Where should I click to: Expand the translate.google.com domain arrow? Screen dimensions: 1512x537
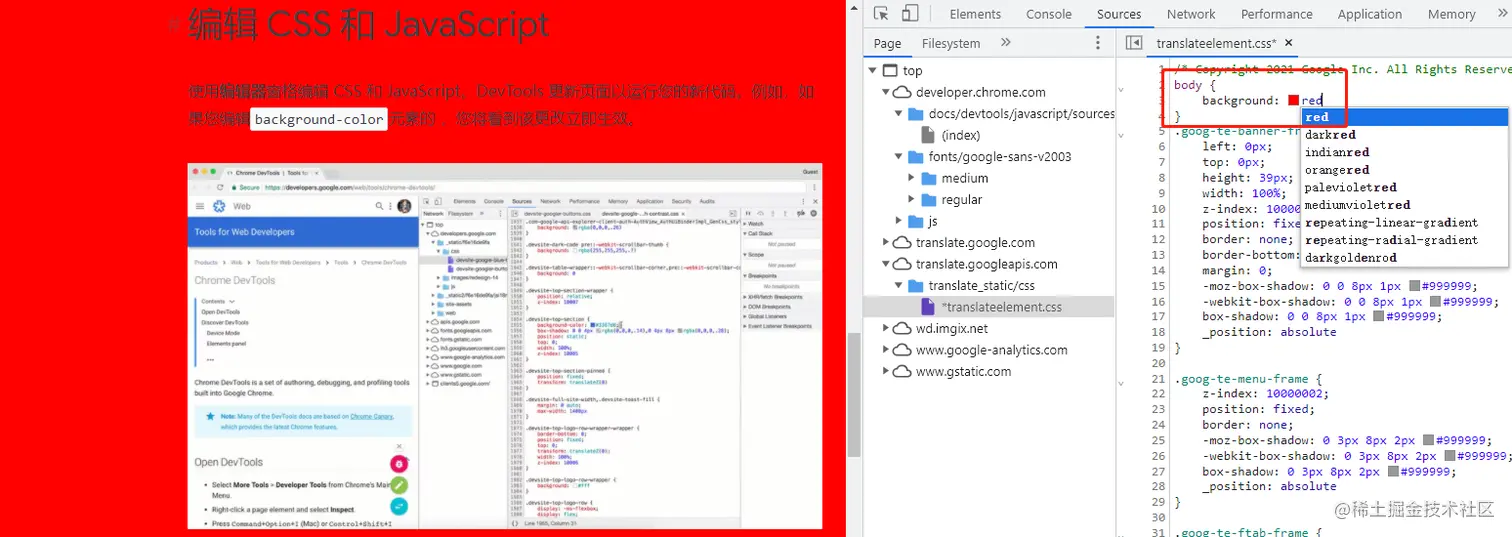885,242
